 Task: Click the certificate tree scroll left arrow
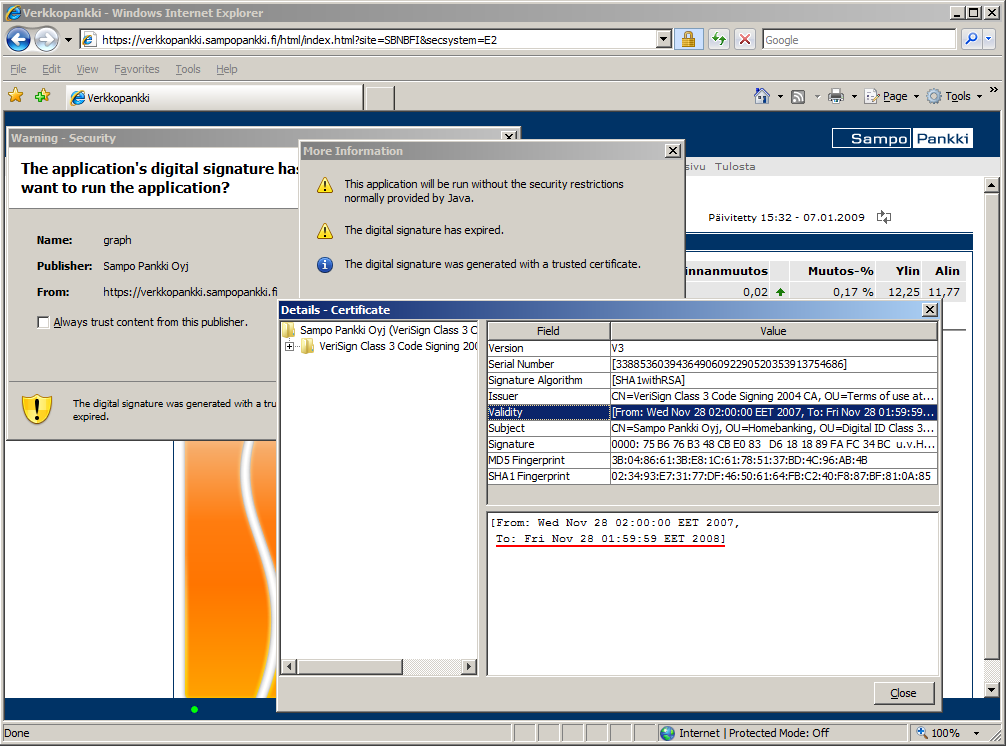289,666
